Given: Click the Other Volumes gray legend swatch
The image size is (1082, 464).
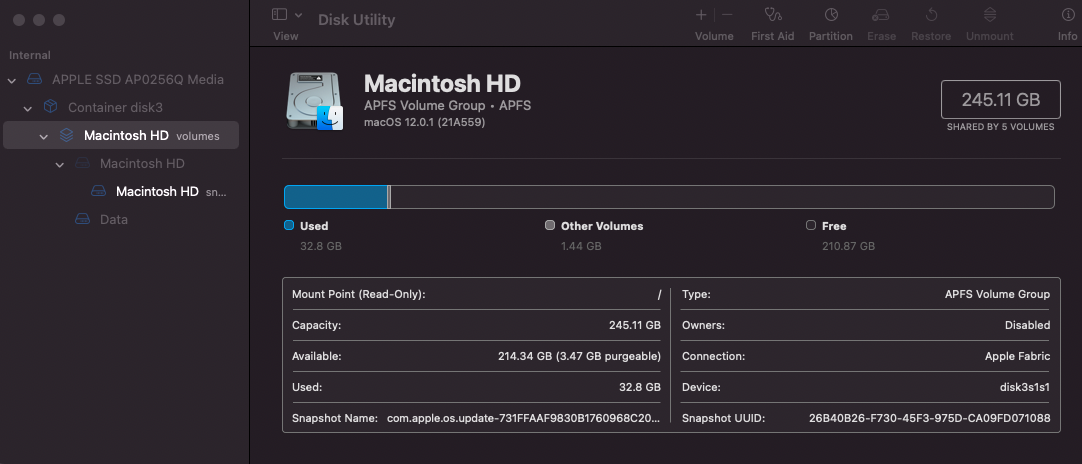Looking at the screenshot, I should (x=550, y=225).
